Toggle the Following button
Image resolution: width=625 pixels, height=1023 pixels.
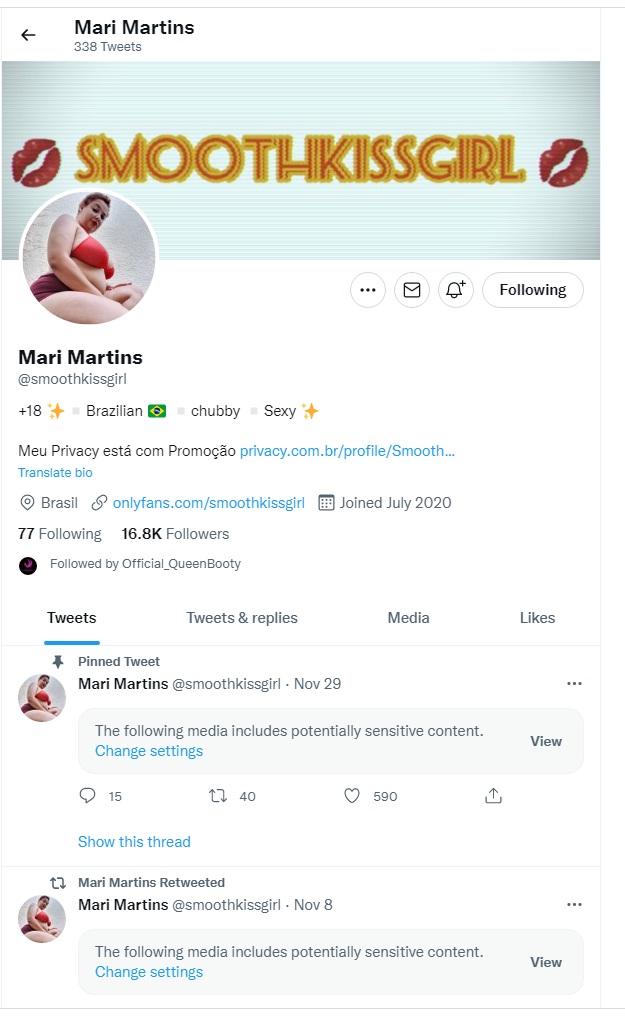click(x=533, y=290)
